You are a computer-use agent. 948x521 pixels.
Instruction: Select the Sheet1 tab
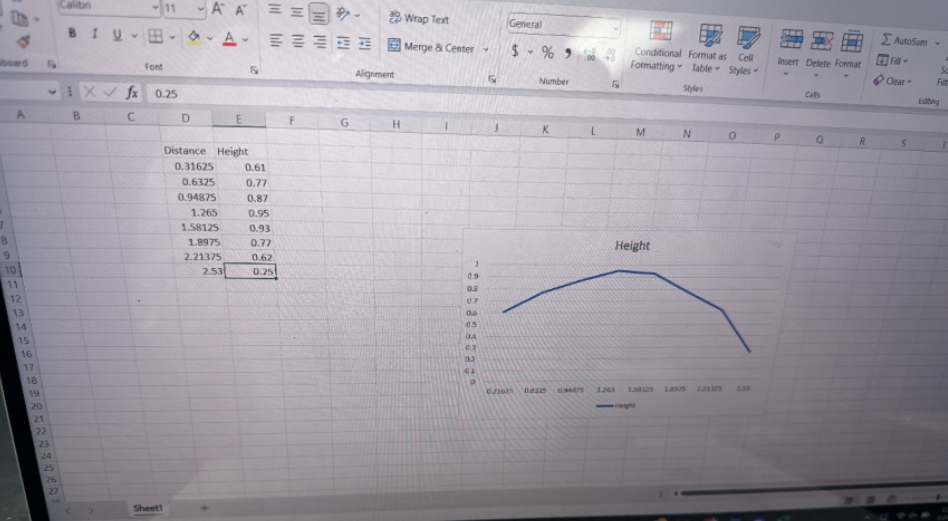148,508
